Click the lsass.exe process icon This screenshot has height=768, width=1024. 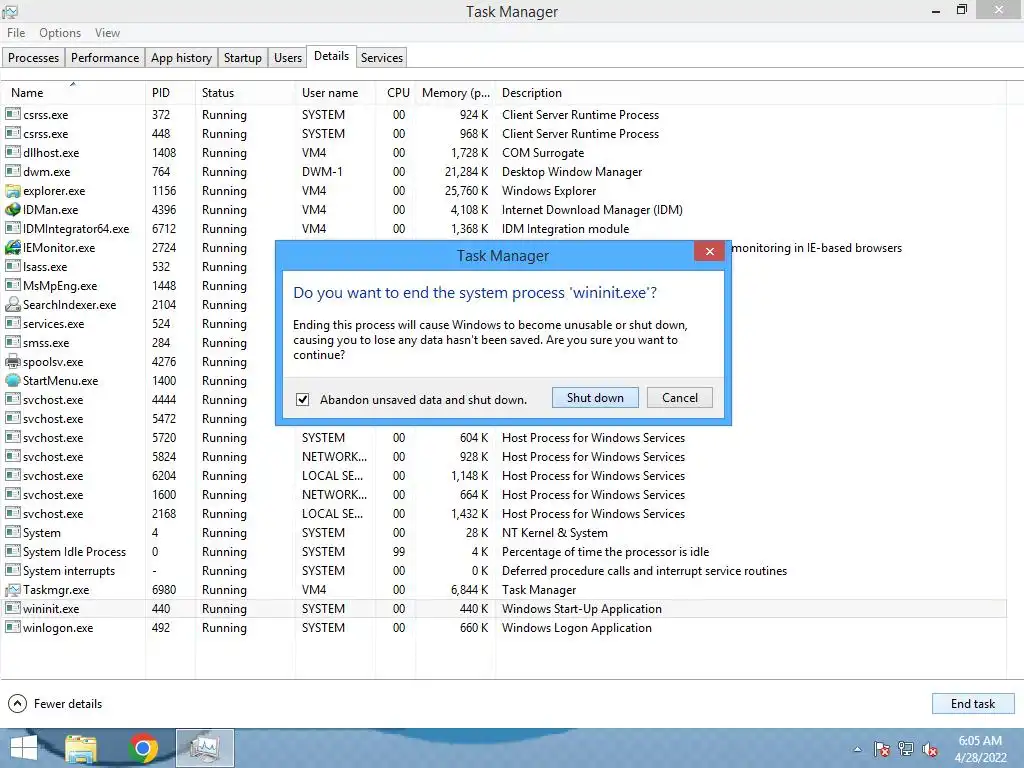pyautogui.click(x=12, y=266)
